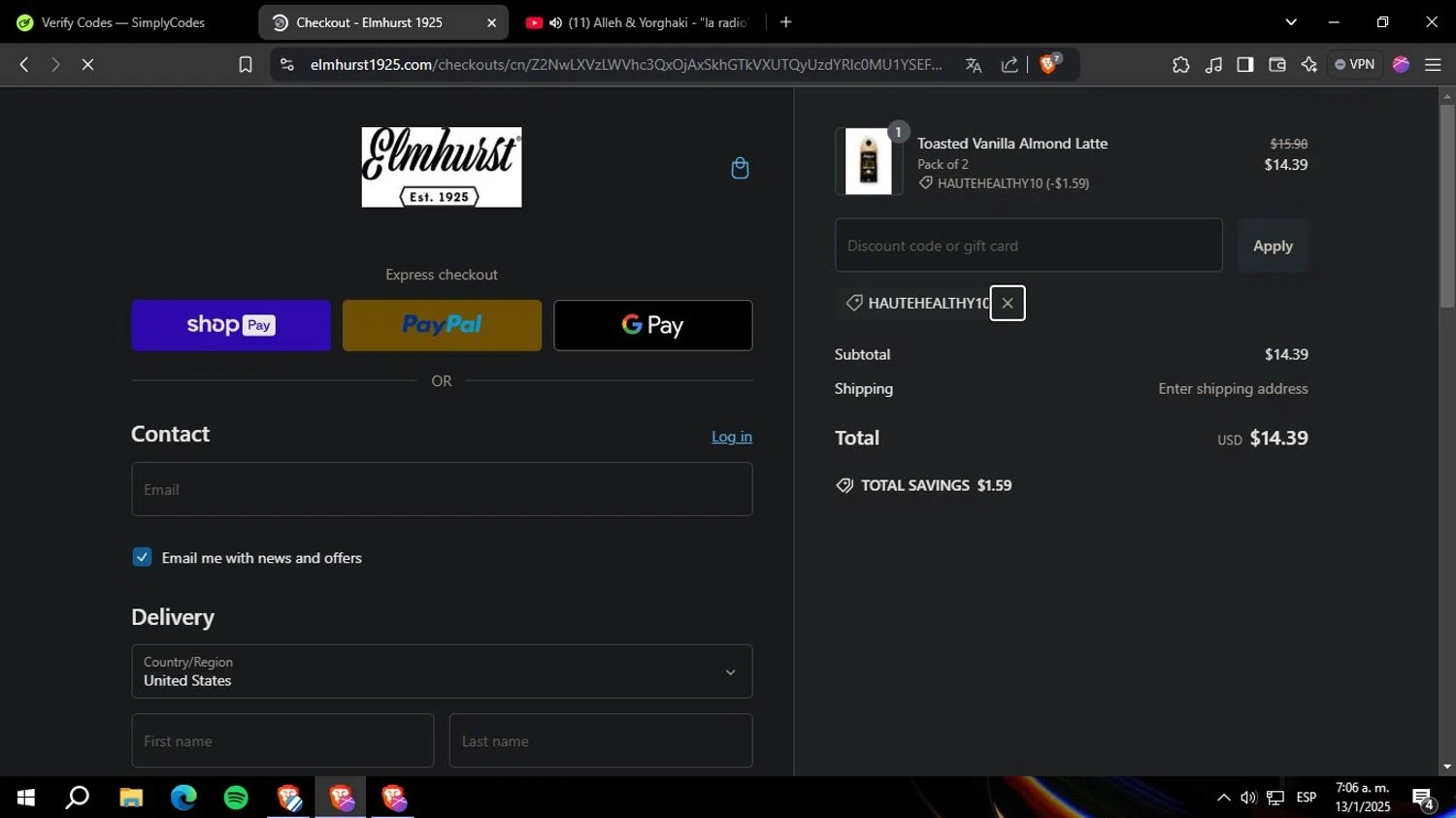
Task: Pay with Shop Pay express checkout
Action: coord(231,325)
